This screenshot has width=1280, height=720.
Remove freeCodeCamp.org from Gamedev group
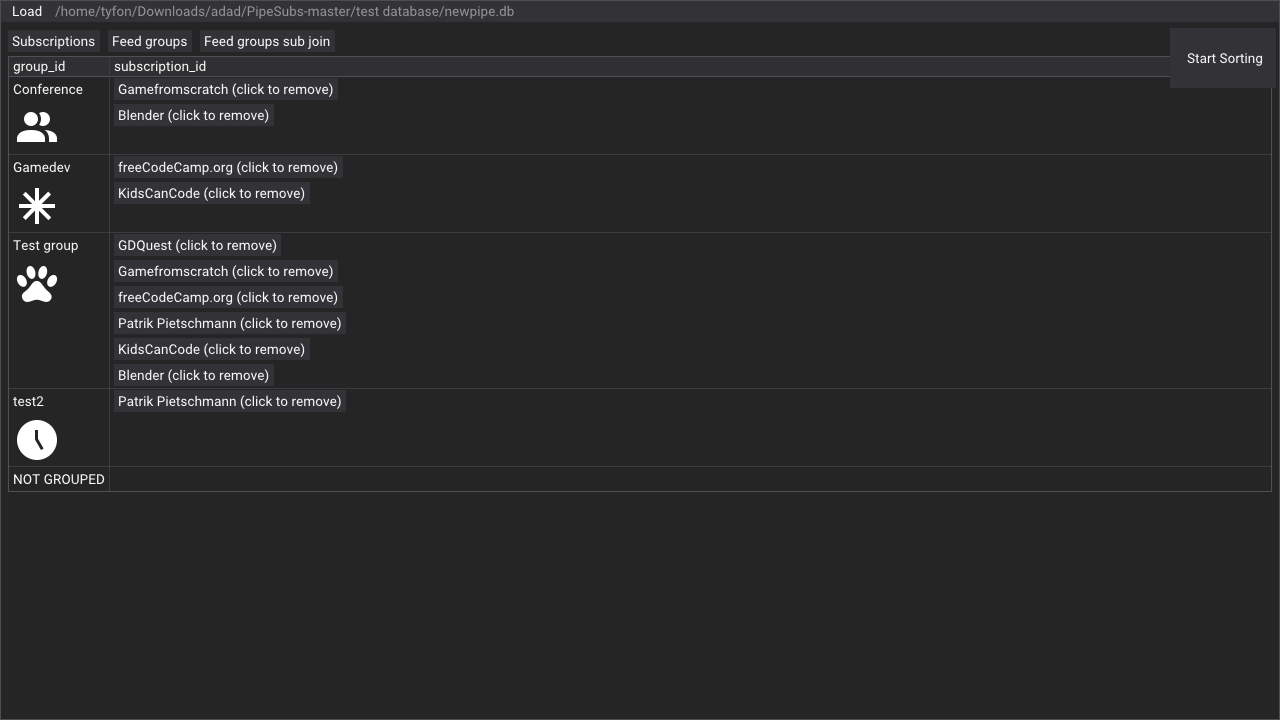coord(228,167)
